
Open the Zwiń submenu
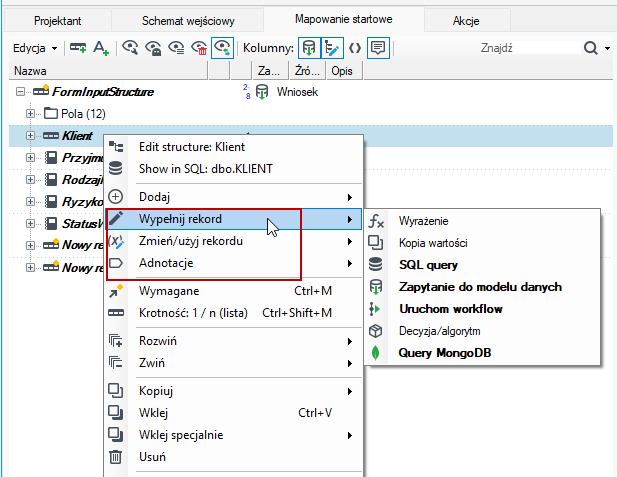click(x=234, y=363)
